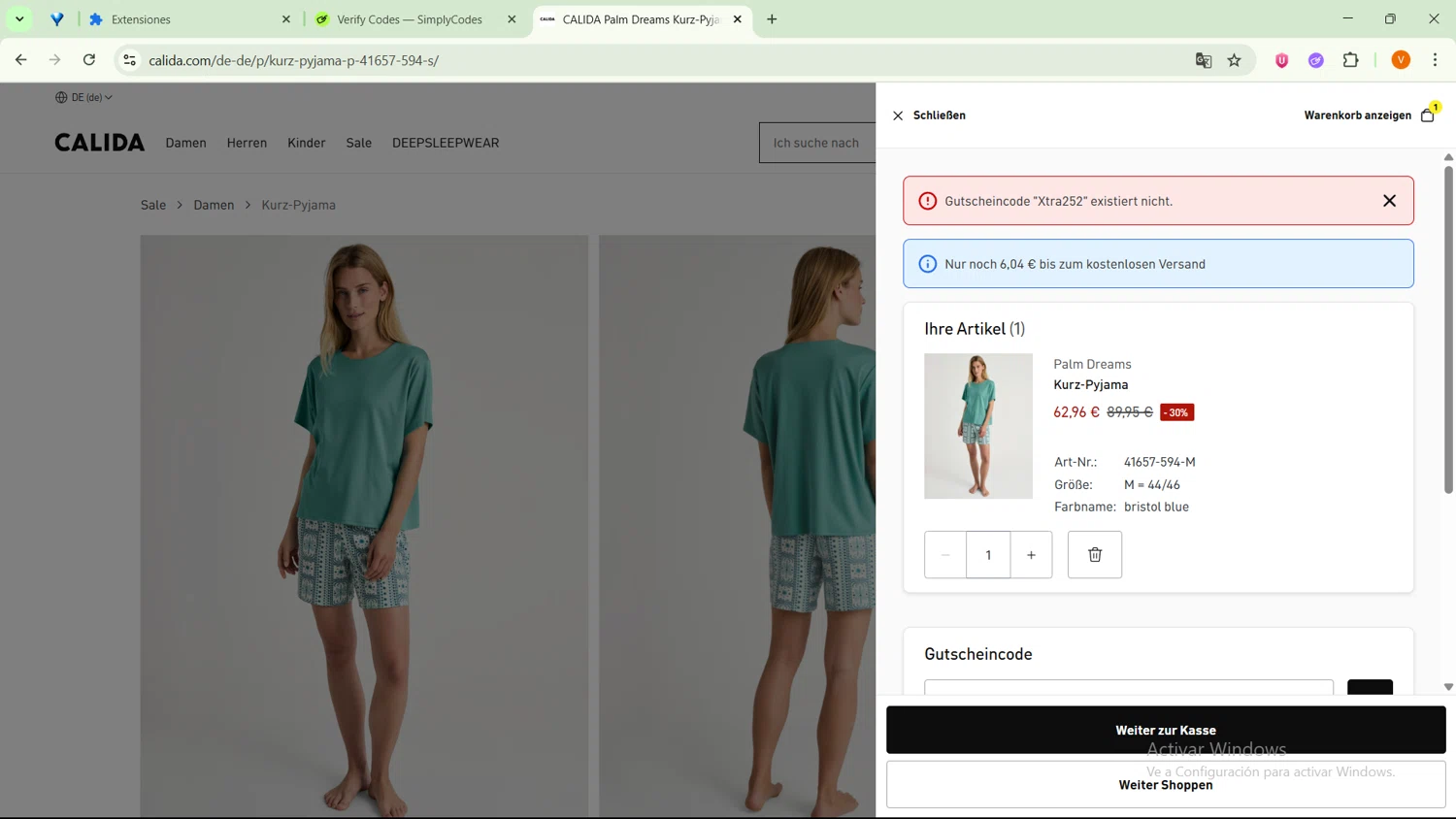Viewport: 1456px width, 819px height.
Task: Click Damen in the breadcrumb
Action: [x=214, y=205]
